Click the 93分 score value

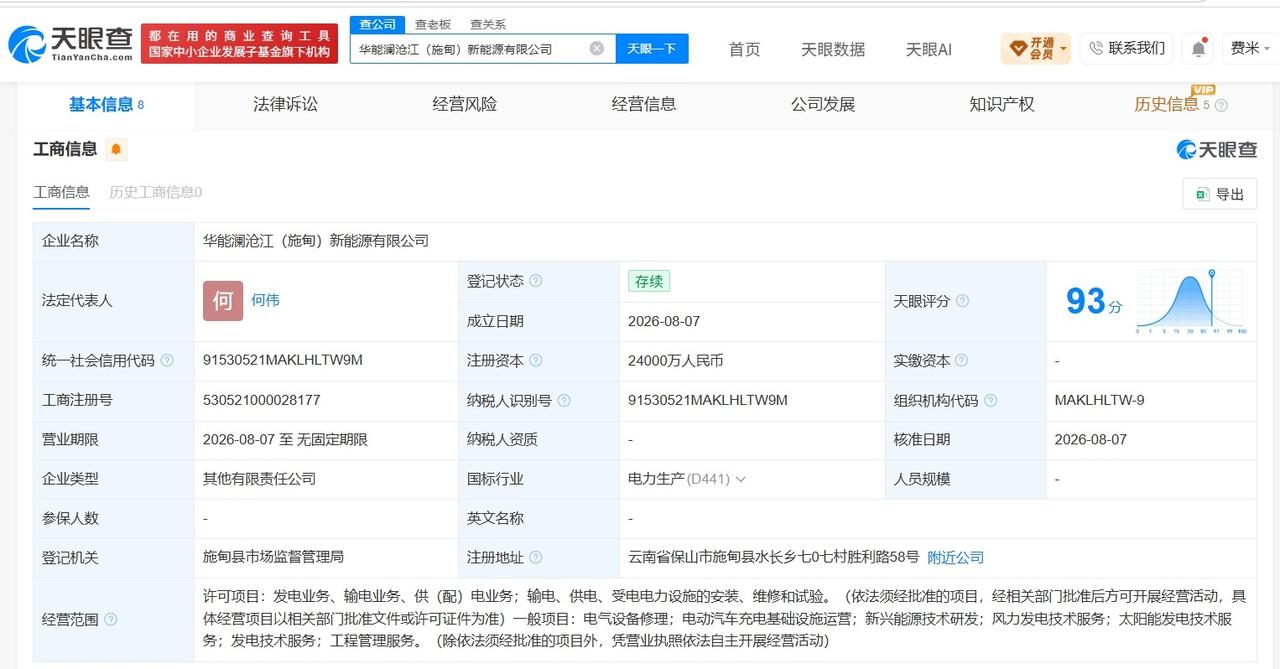click(1094, 301)
